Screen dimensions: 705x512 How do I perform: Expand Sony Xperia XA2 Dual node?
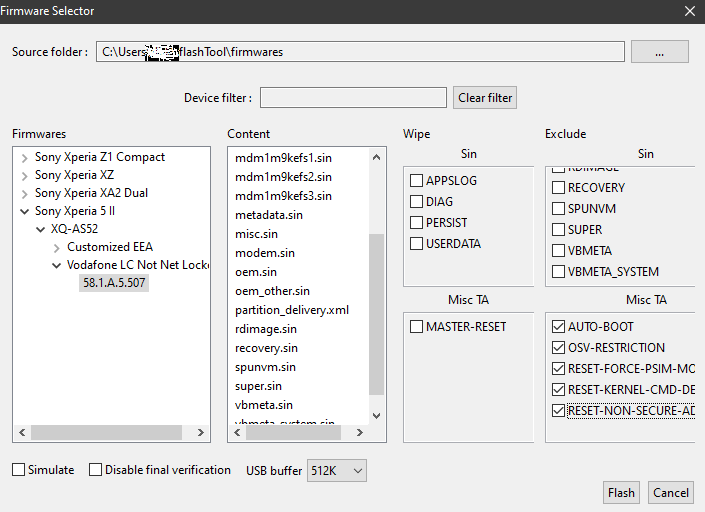point(25,194)
